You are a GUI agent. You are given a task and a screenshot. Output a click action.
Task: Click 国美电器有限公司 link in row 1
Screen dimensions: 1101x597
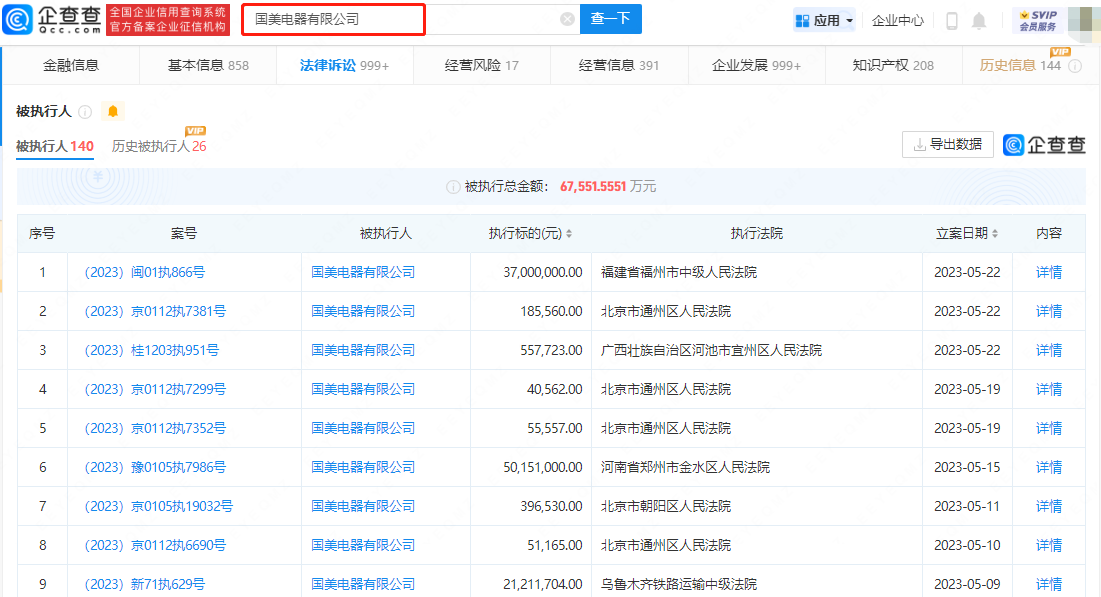pos(363,273)
